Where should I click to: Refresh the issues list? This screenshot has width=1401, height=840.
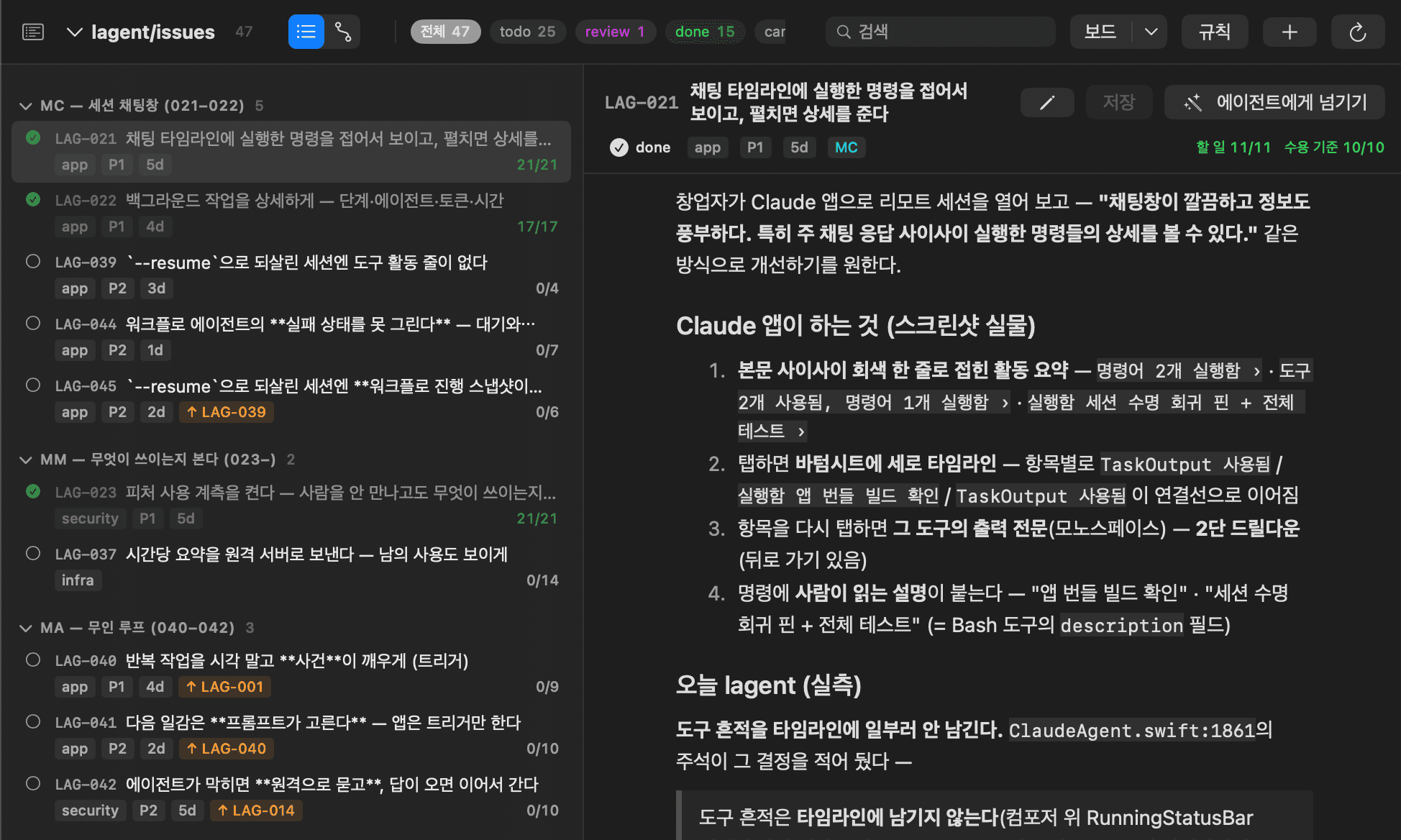click(x=1357, y=32)
